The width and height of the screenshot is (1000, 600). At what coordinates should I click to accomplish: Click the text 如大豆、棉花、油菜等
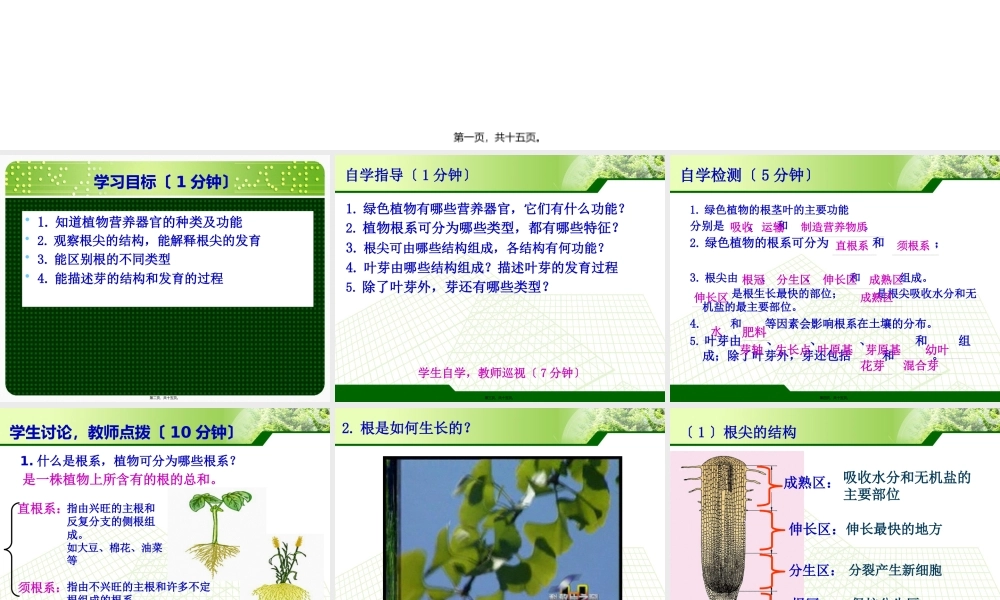pyautogui.click(x=115, y=553)
